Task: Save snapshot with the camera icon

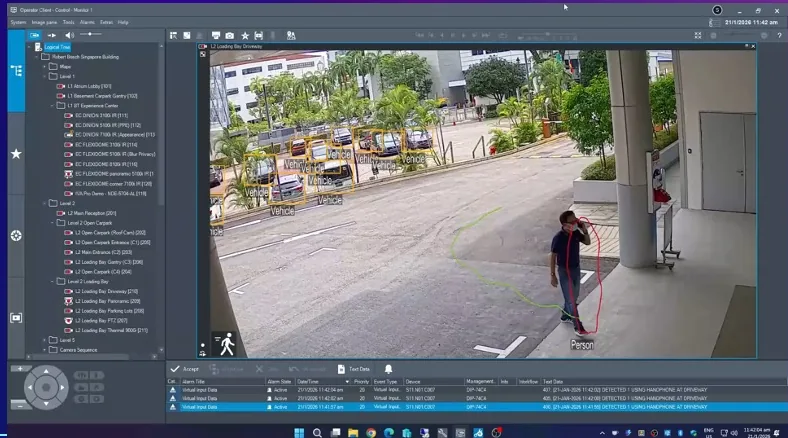Action: (x=230, y=35)
